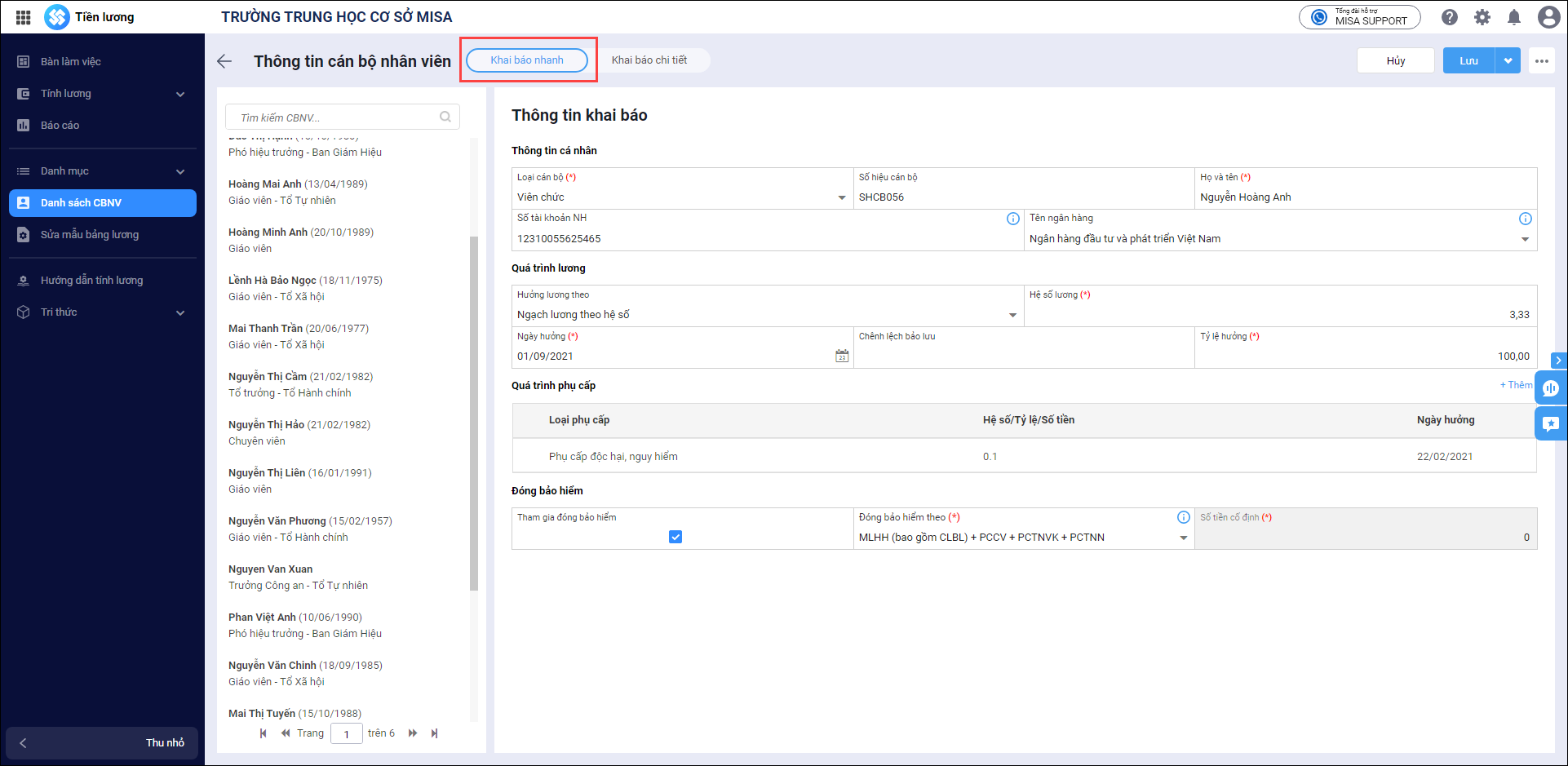Go to the next page of the staff list

point(413,733)
